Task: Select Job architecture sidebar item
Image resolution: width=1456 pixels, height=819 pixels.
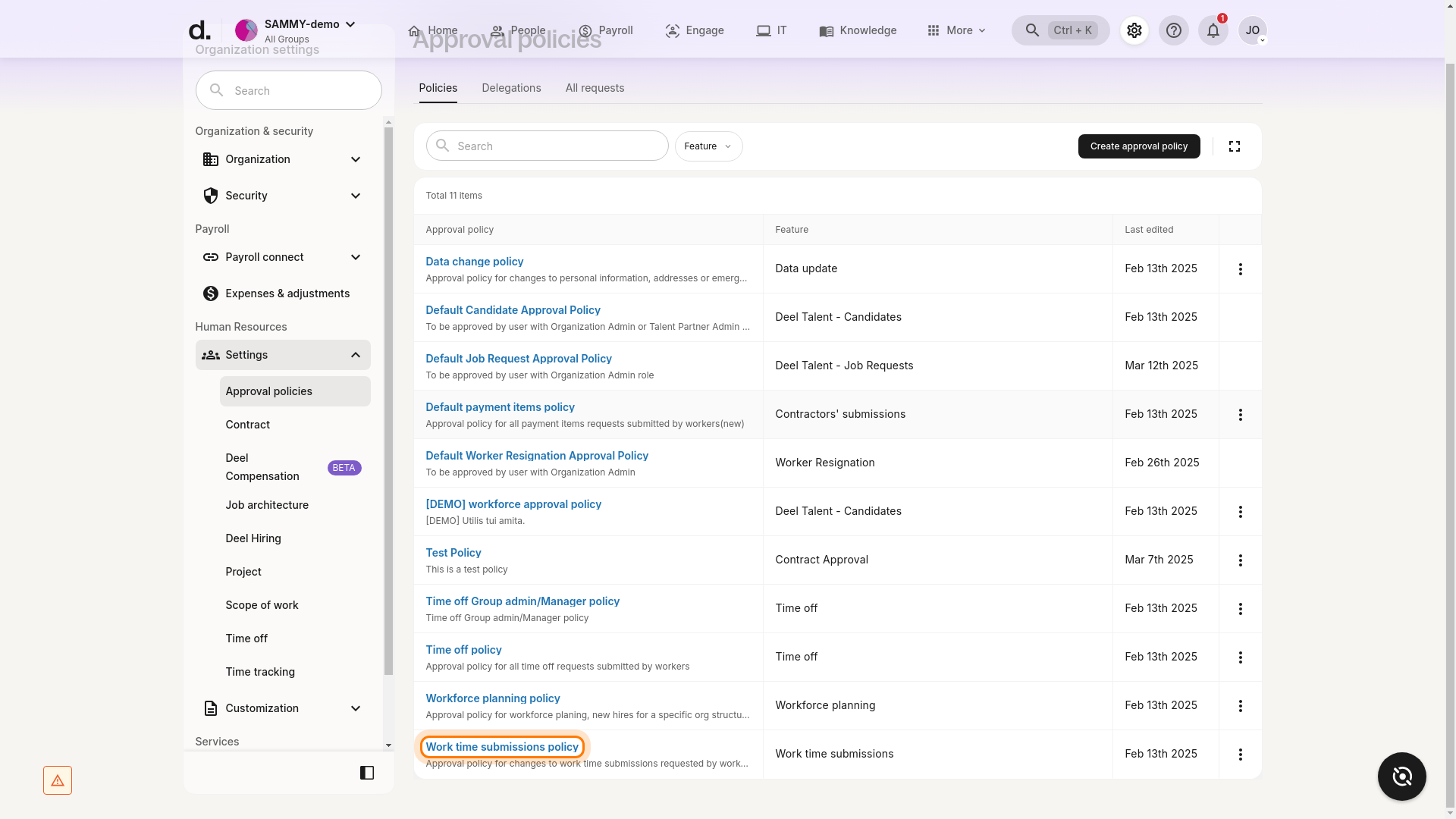Action: (295, 505)
